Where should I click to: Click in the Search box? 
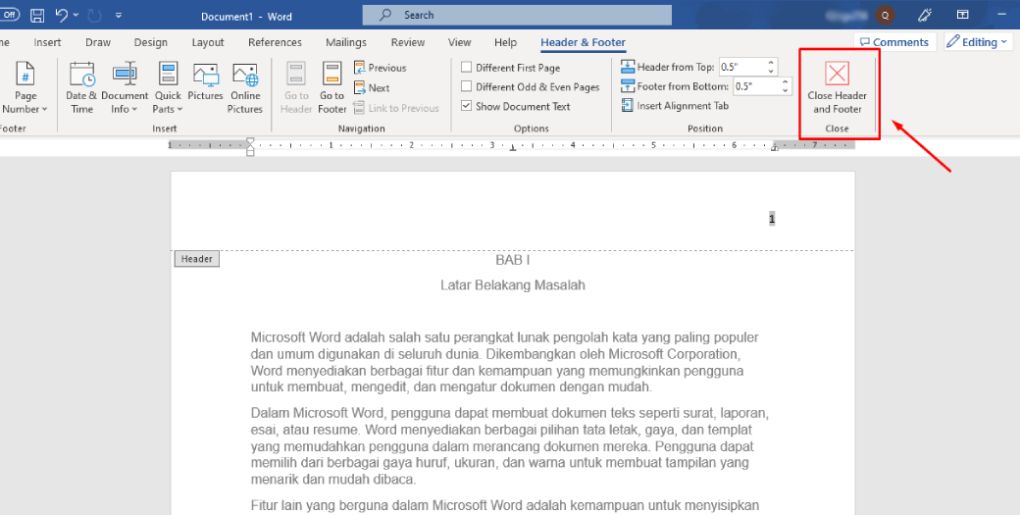(x=517, y=15)
